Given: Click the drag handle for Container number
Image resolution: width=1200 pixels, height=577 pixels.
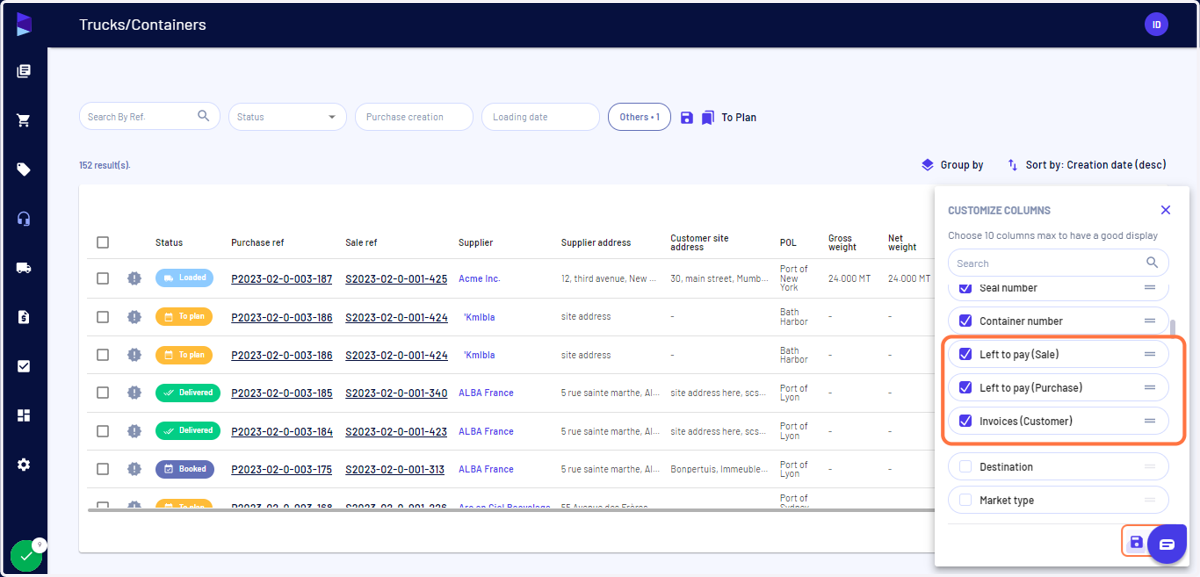Looking at the screenshot, I should point(1150,321).
